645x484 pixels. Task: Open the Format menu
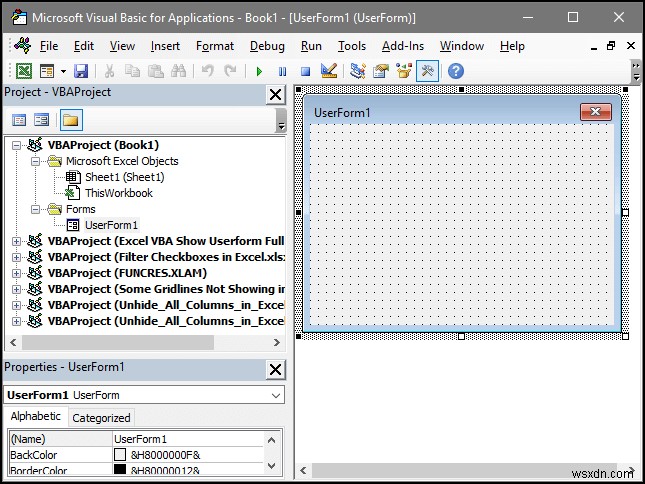click(215, 46)
